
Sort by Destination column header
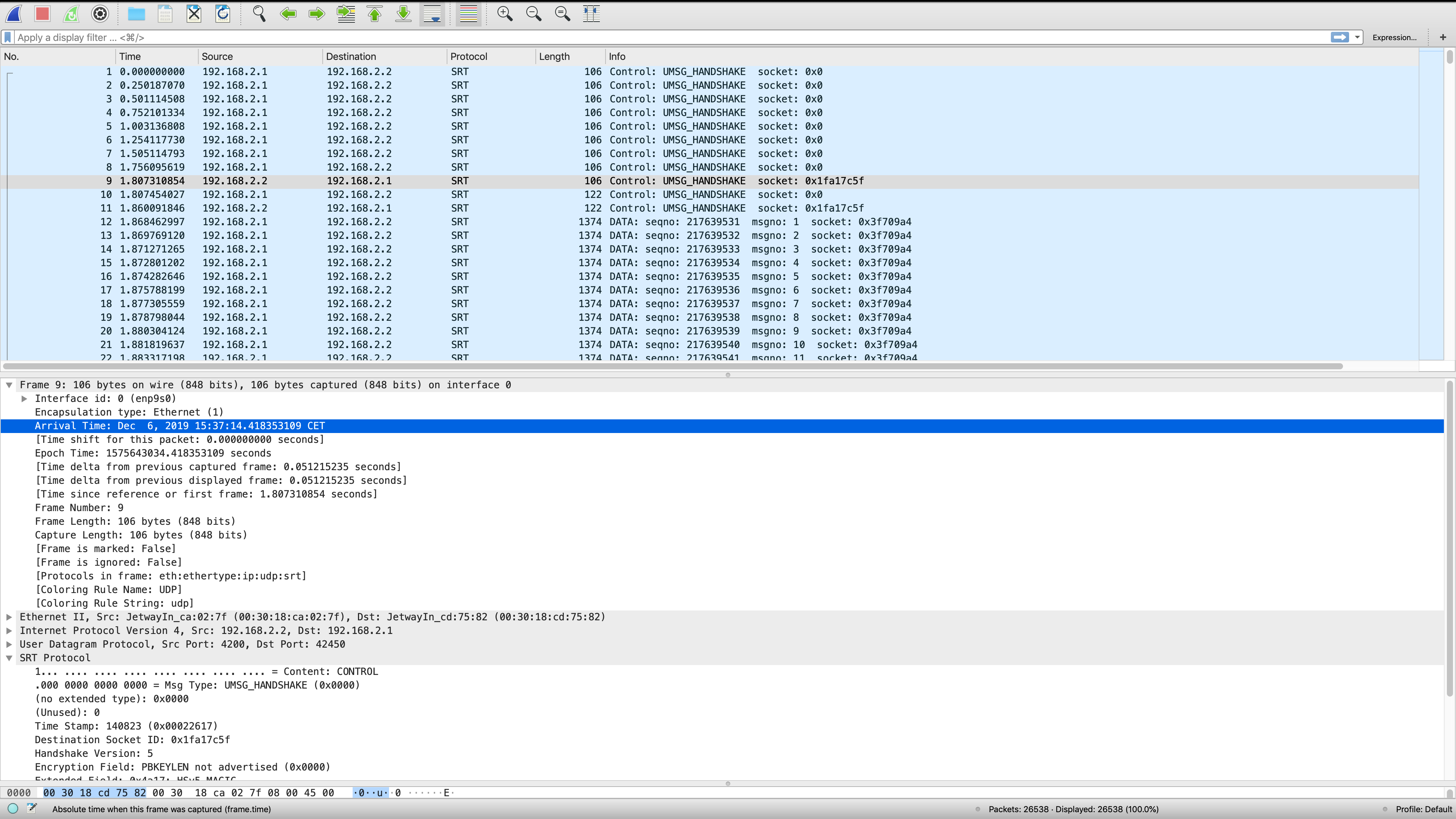[384, 56]
